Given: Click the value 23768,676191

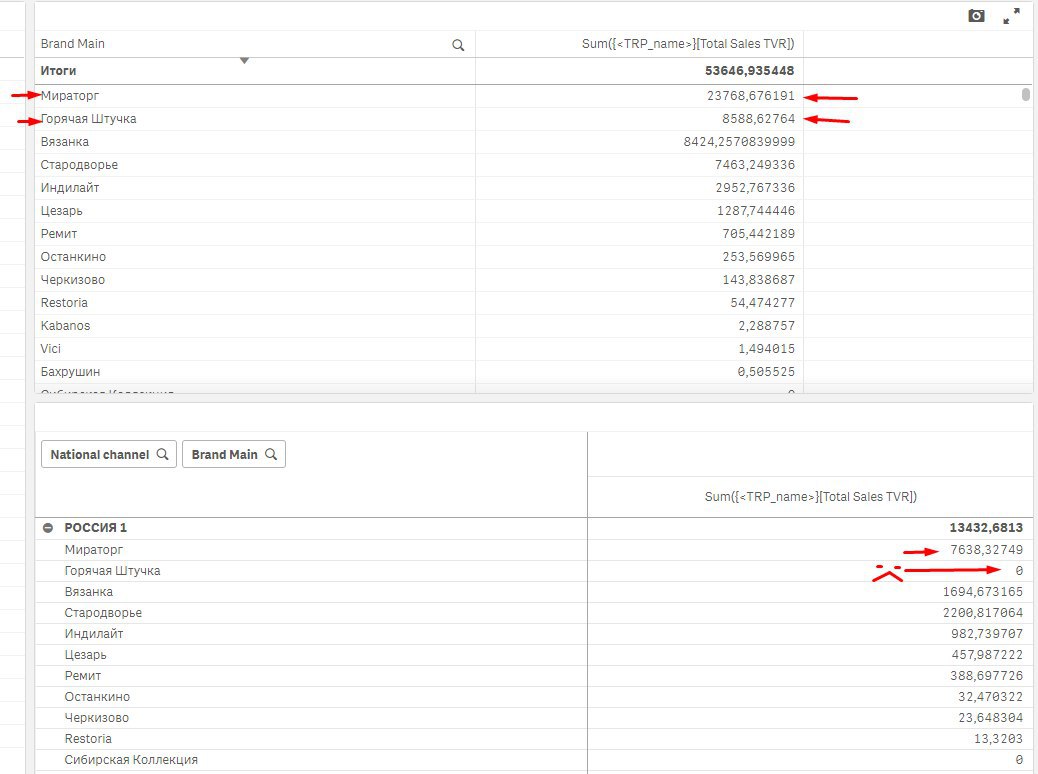Looking at the screenshot, I should [x=751, y=96].
